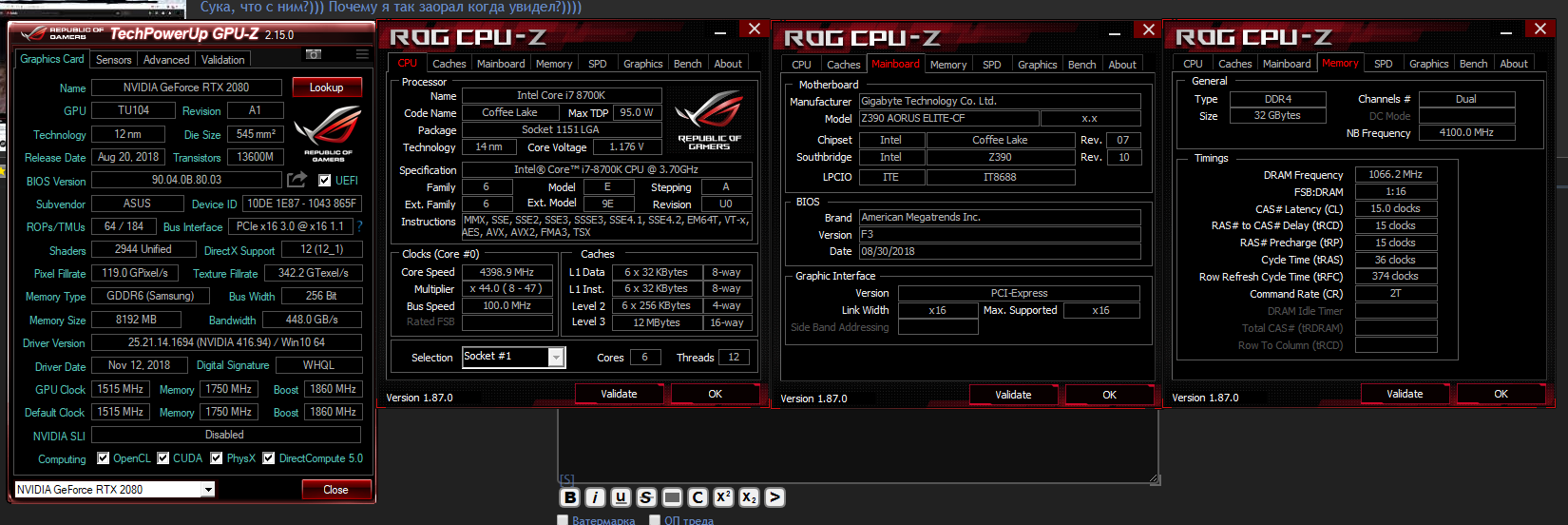This screenshot has width=1568, height=525.
Task: Apply superscript with X² button
Action: click(723, 496)
